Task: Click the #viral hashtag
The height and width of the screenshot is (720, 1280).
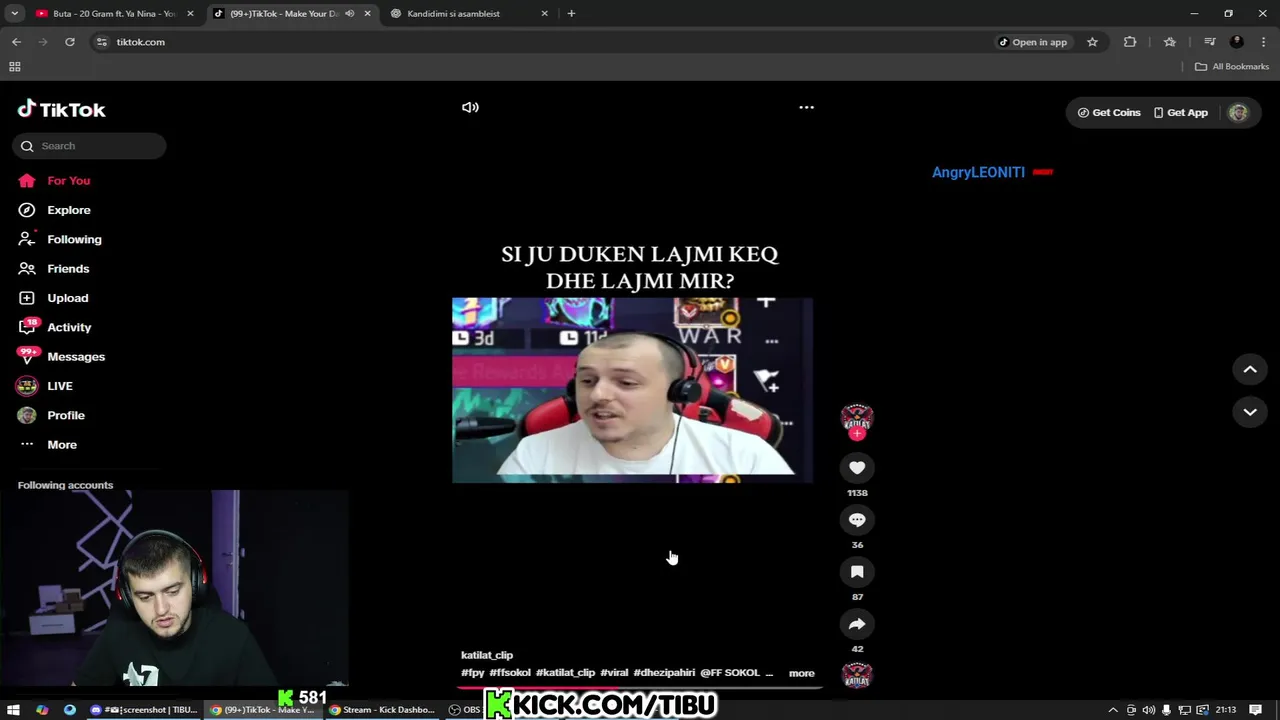Action: click(x=614, y=673)
